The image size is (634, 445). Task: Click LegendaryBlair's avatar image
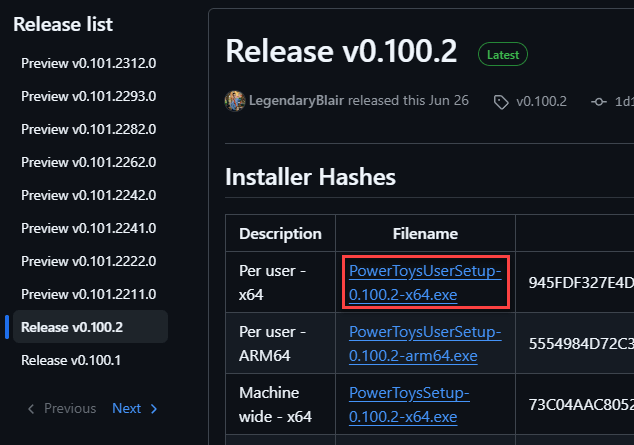[235, 101]
